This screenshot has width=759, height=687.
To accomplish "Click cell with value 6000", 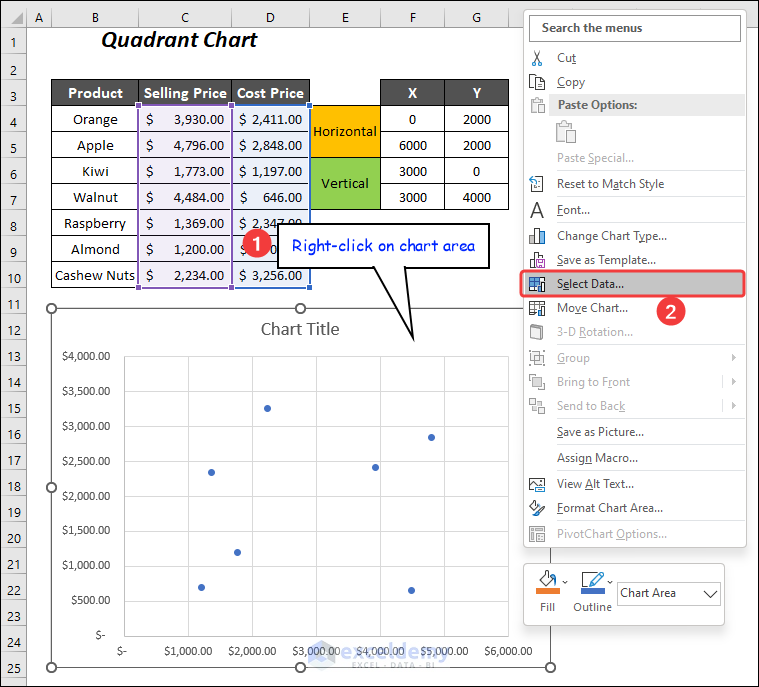I will 412,145.
